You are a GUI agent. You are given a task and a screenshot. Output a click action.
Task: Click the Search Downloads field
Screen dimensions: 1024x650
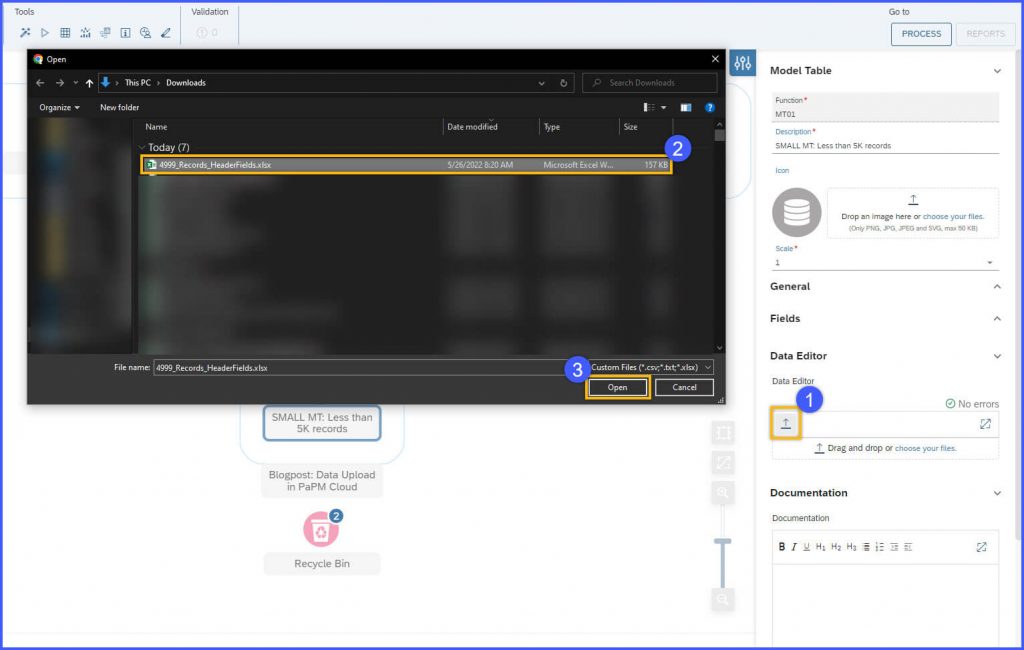coord(649,83)
